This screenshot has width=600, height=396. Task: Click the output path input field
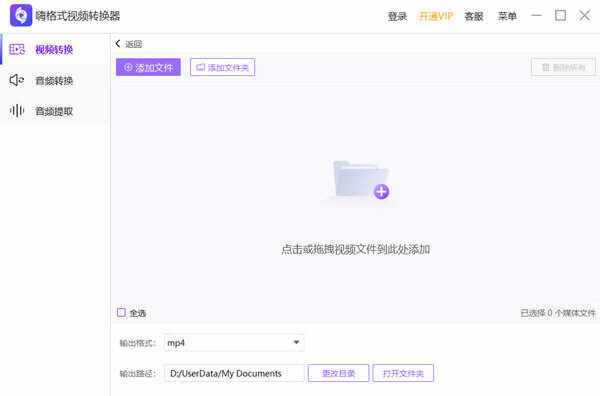(234, 373)
